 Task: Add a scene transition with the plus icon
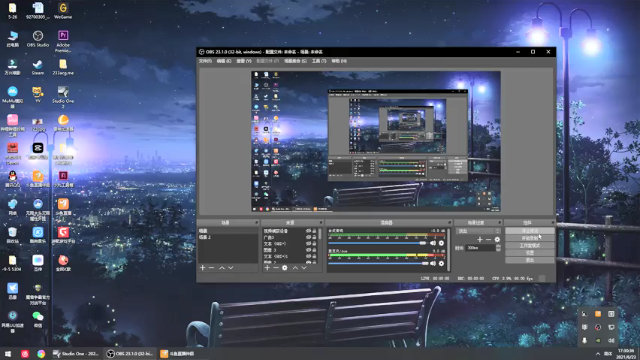pyautogui.click(x=480, y=240)
